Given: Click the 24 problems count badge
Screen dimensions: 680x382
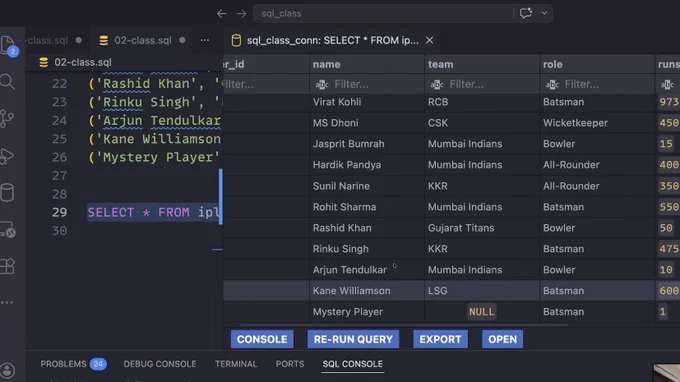Looking at the screenshot, I should (98, 364).
